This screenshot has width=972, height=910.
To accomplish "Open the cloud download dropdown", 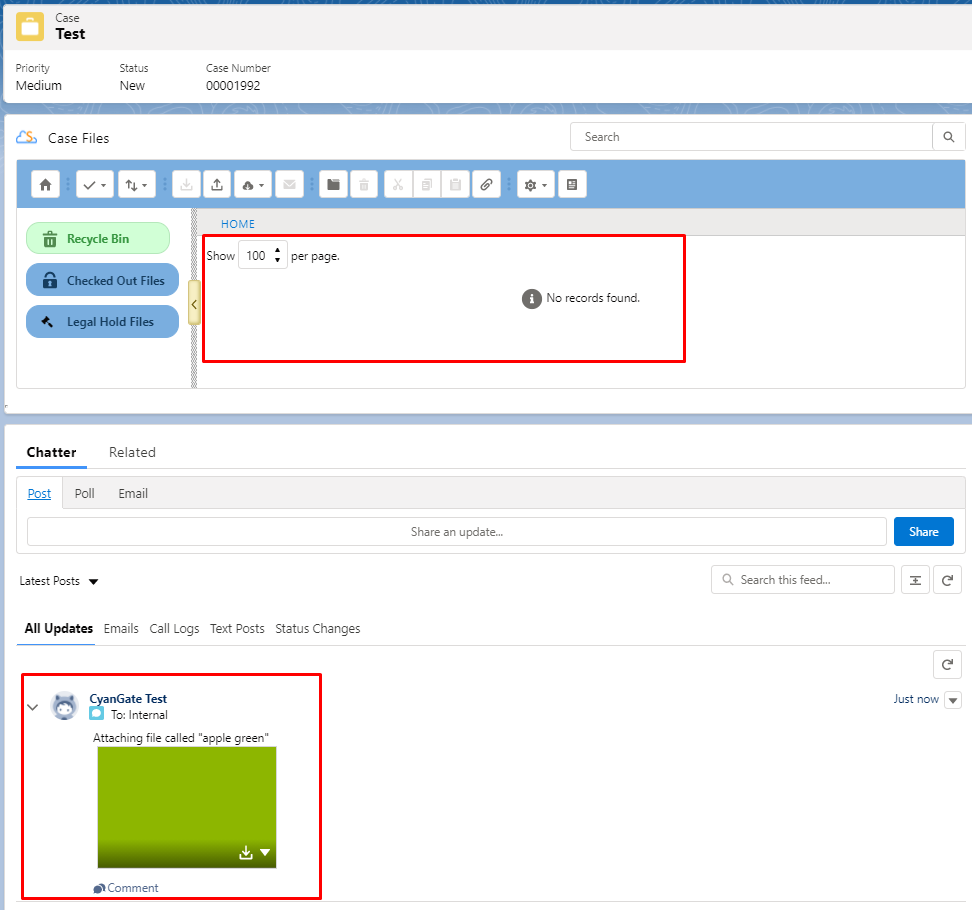I will point(252,185).
